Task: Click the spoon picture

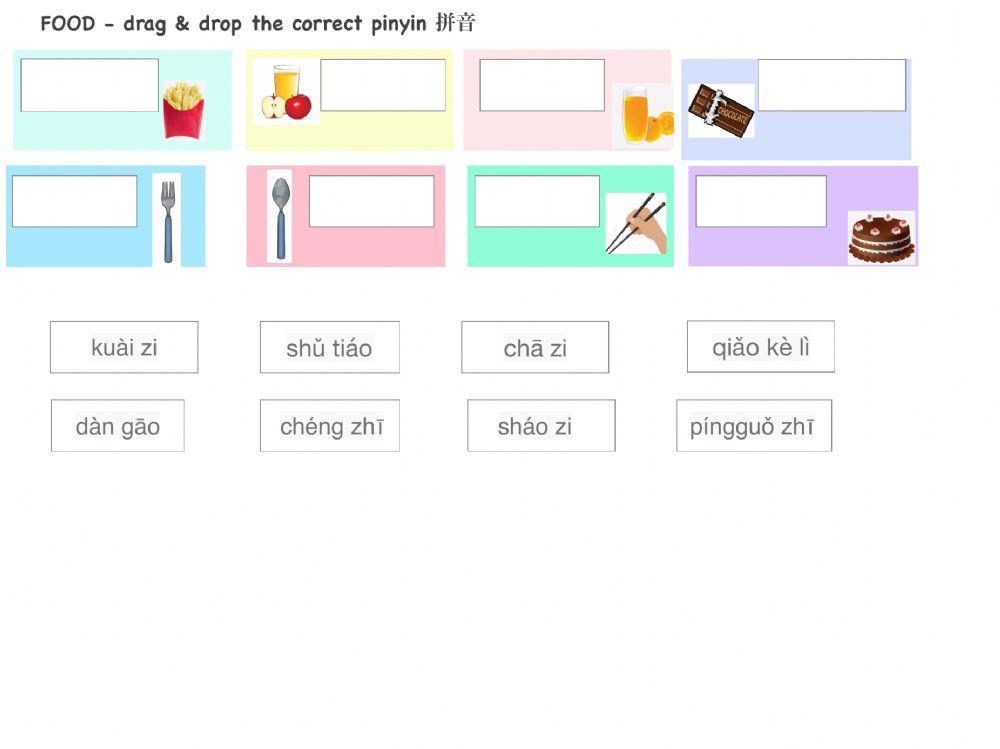Action: [280, 216]
